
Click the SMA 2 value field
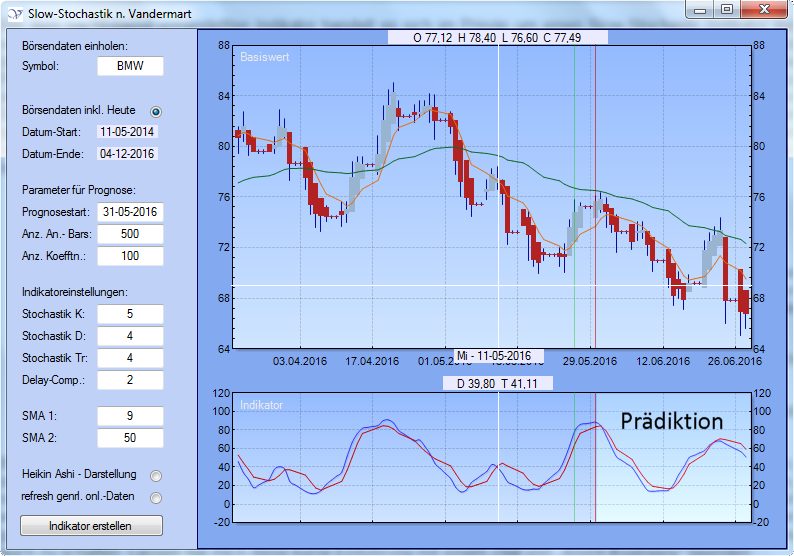(x=130, y=437)
